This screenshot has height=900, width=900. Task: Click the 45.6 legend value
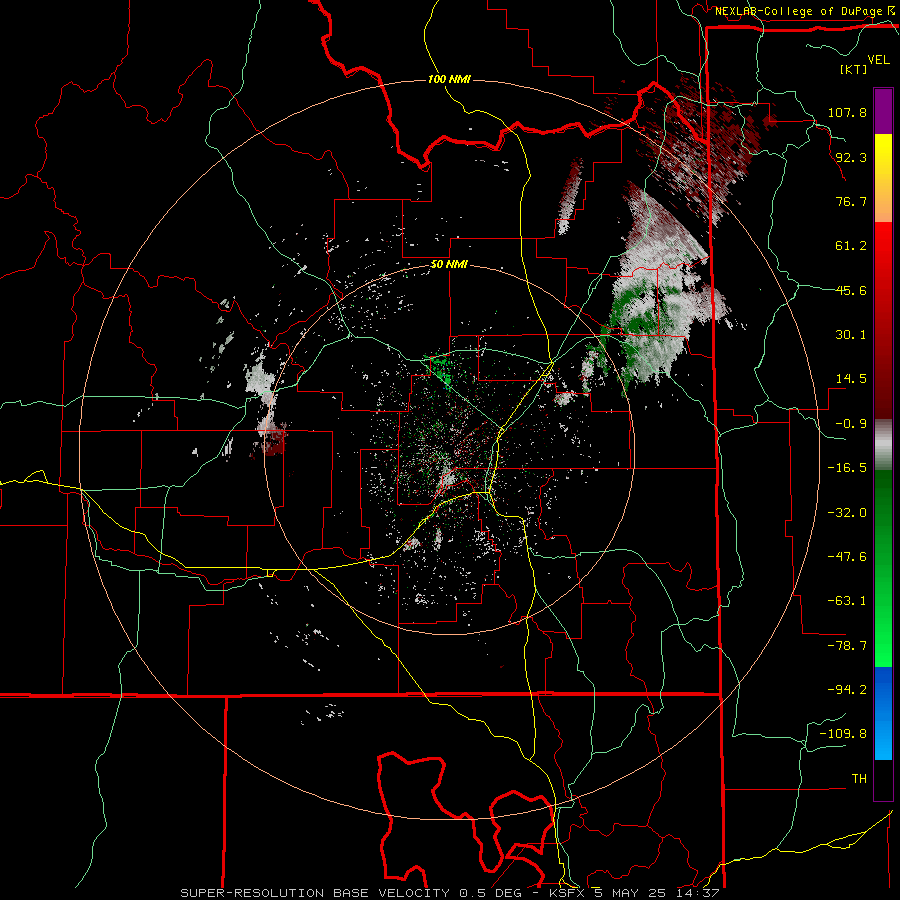pos(851,290)
